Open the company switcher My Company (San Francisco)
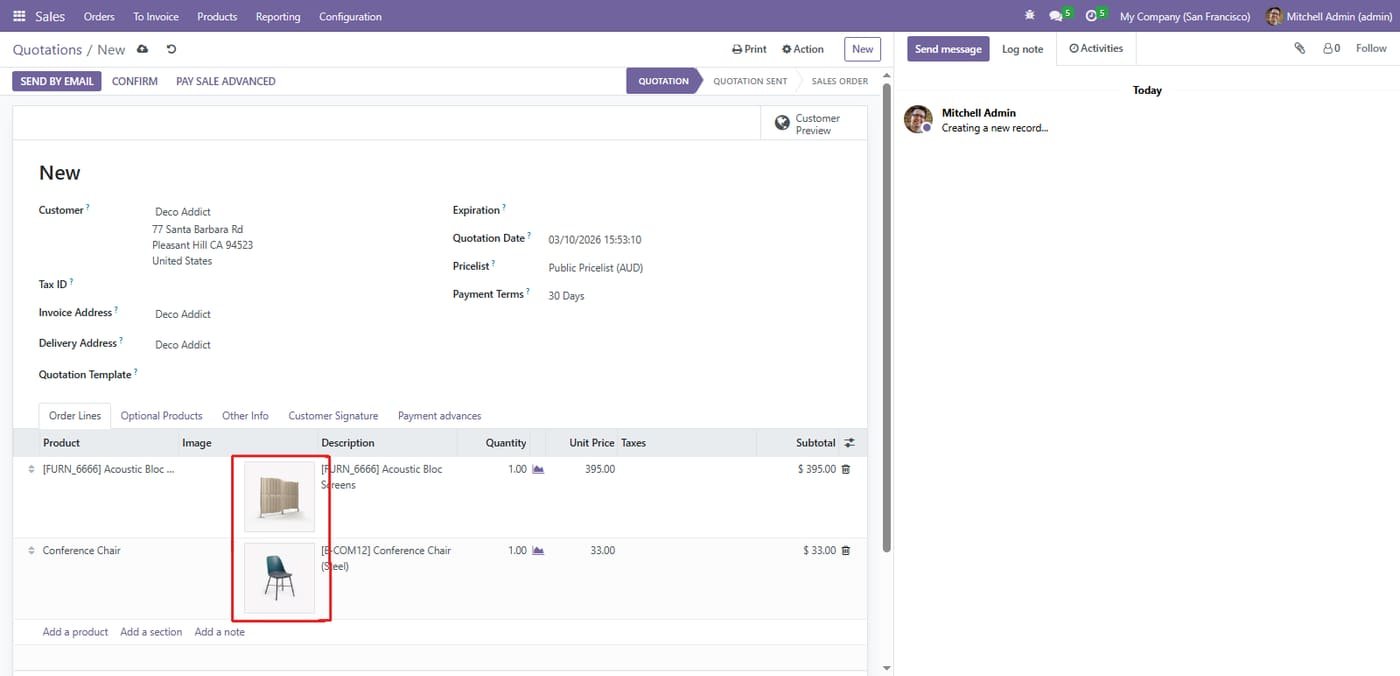The height and width of the screenshot is (676, 1400). coord(1185,16)
